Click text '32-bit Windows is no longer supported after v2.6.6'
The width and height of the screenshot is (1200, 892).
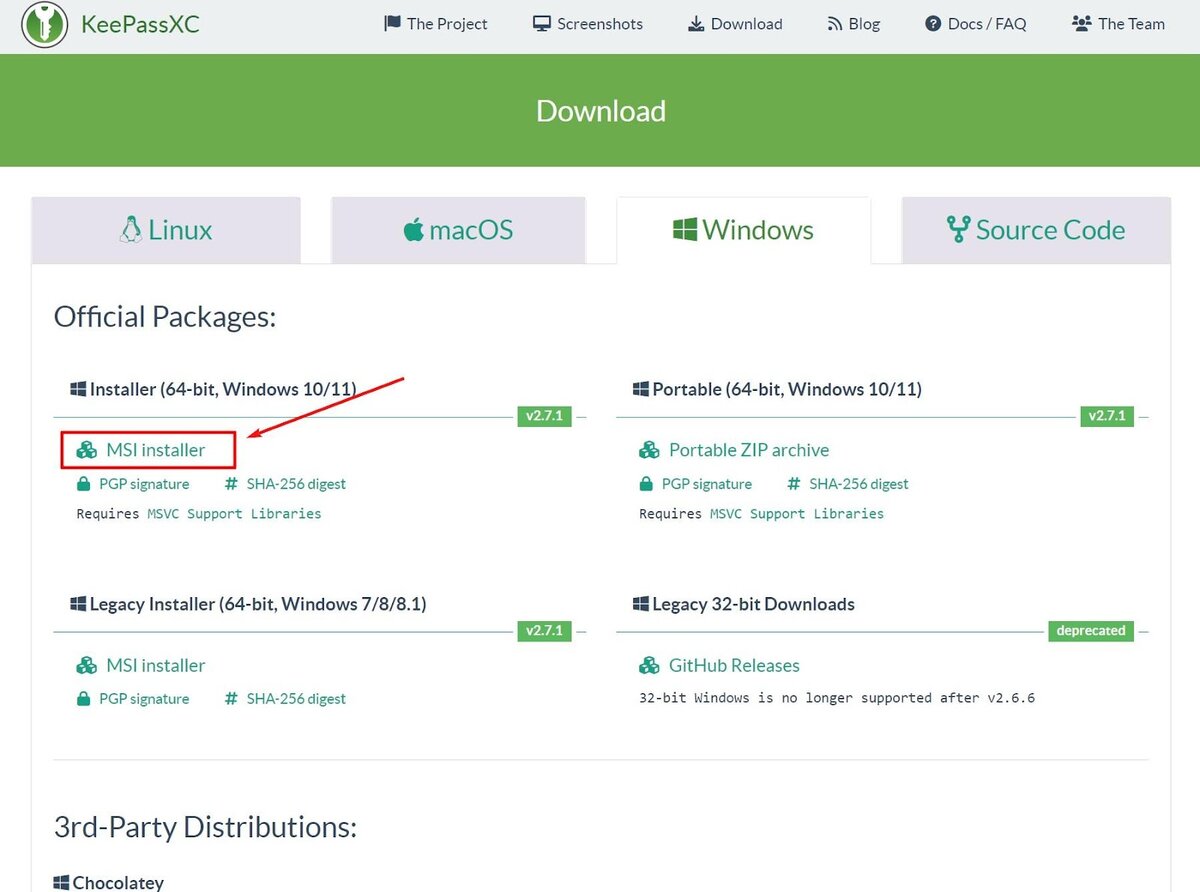tap(837, 698)
